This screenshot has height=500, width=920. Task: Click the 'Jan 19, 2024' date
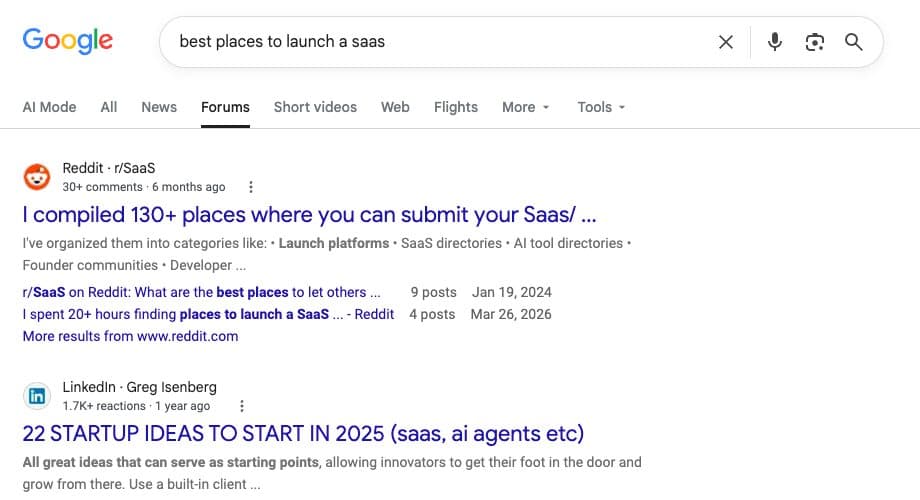tap(512, 292)
